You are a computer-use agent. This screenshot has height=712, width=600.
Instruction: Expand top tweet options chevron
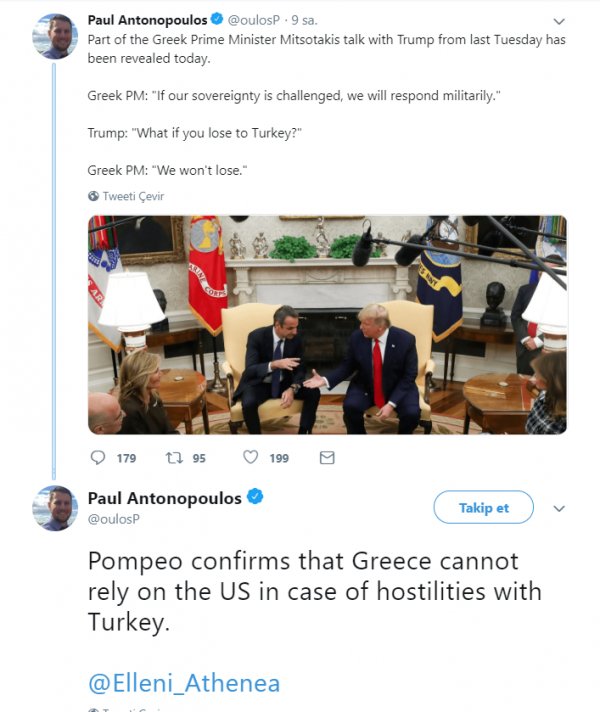tap(559, 21)
